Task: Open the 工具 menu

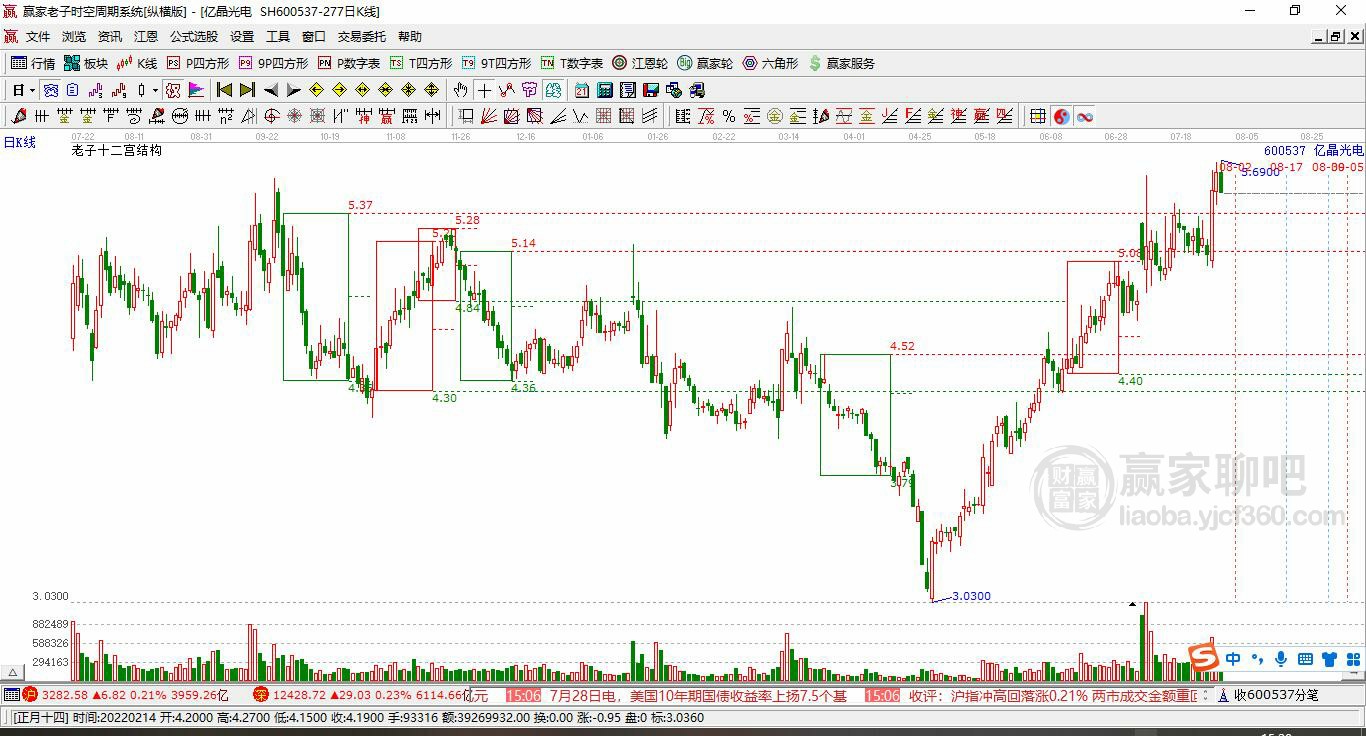Action: point(278,37)
